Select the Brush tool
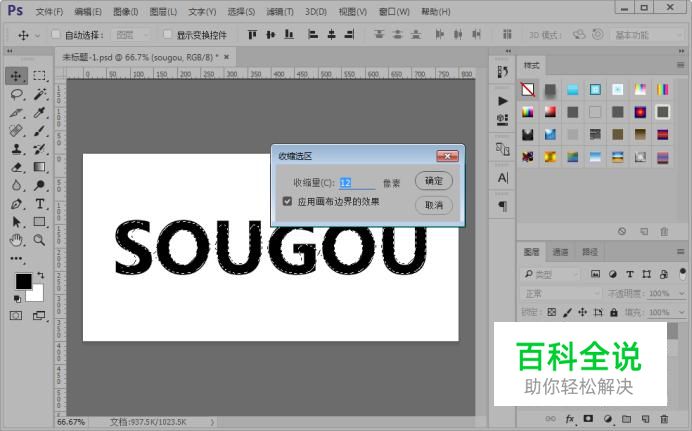 (39, 131)
